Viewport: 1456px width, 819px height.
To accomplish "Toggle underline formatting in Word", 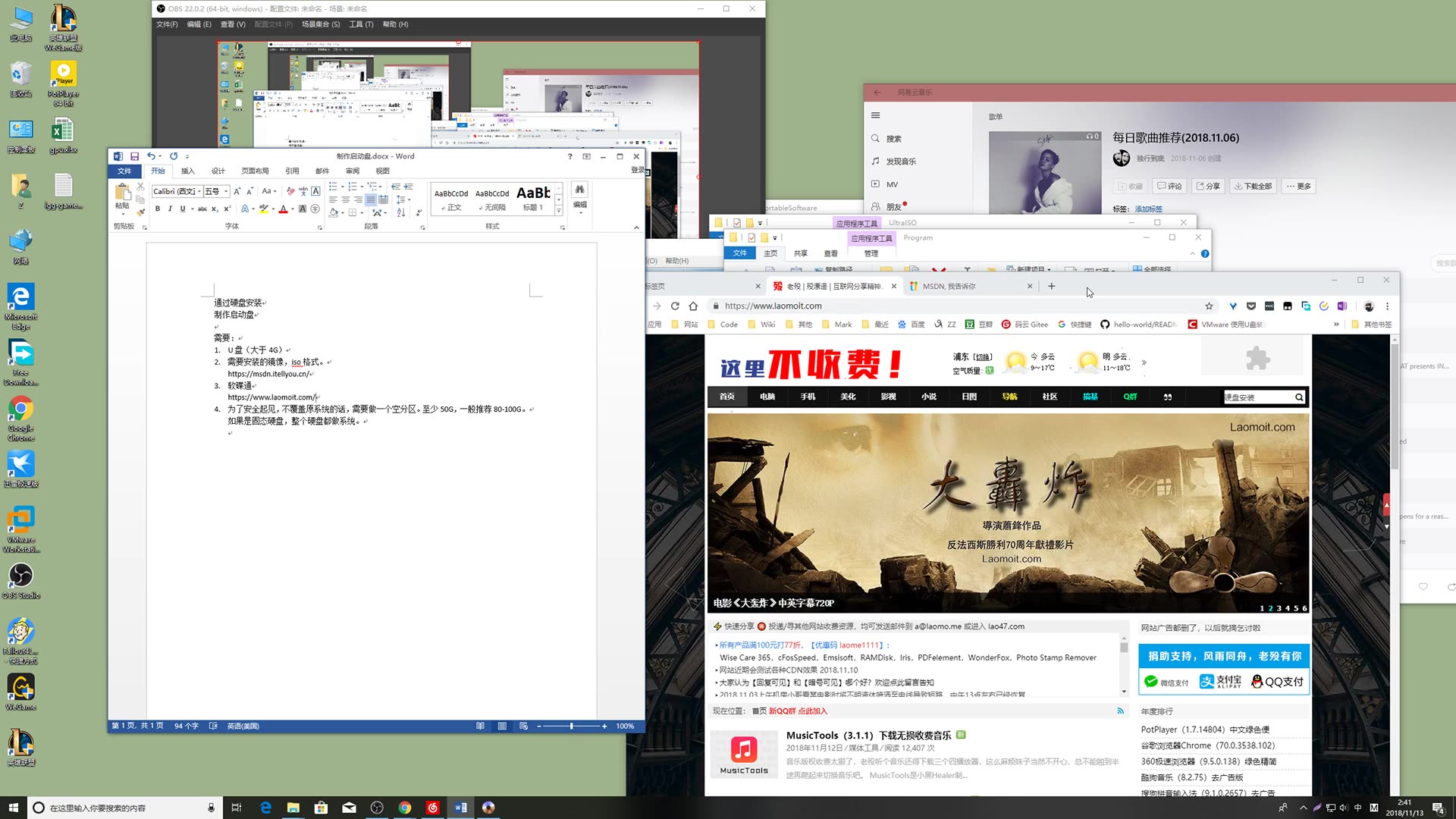I will tap(183, 209).
